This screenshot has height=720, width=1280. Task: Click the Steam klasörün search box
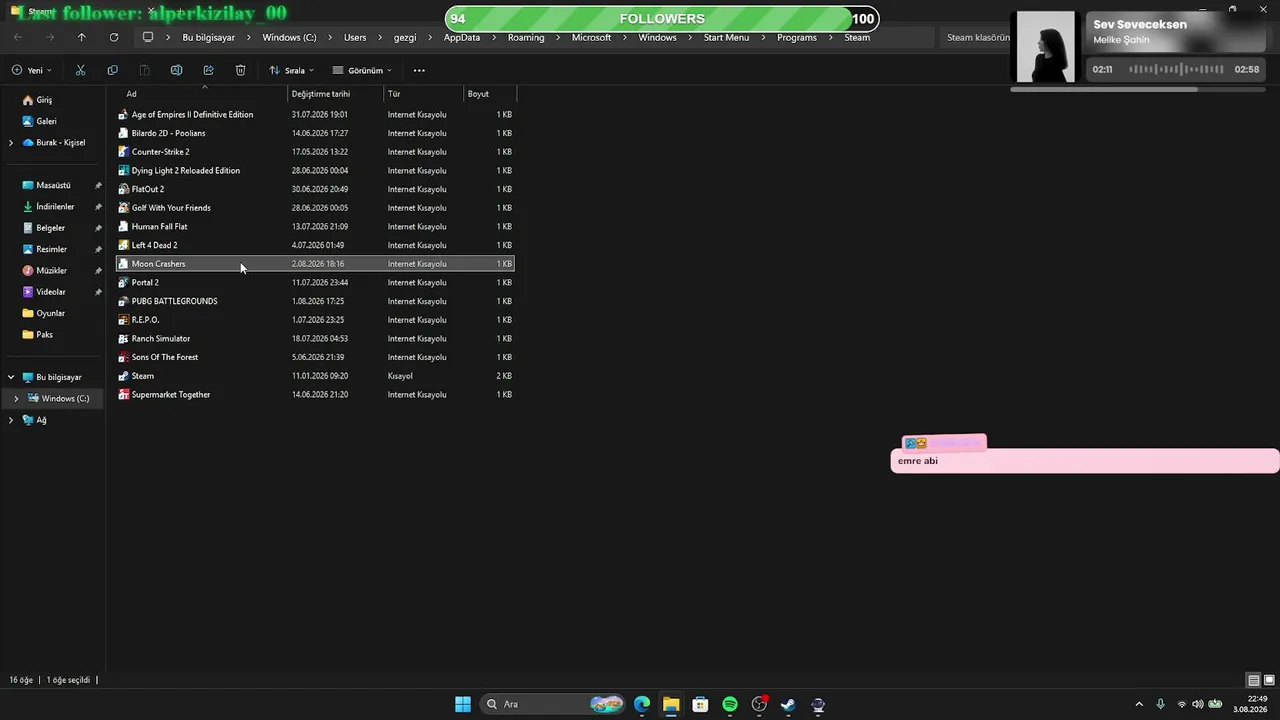978,37
